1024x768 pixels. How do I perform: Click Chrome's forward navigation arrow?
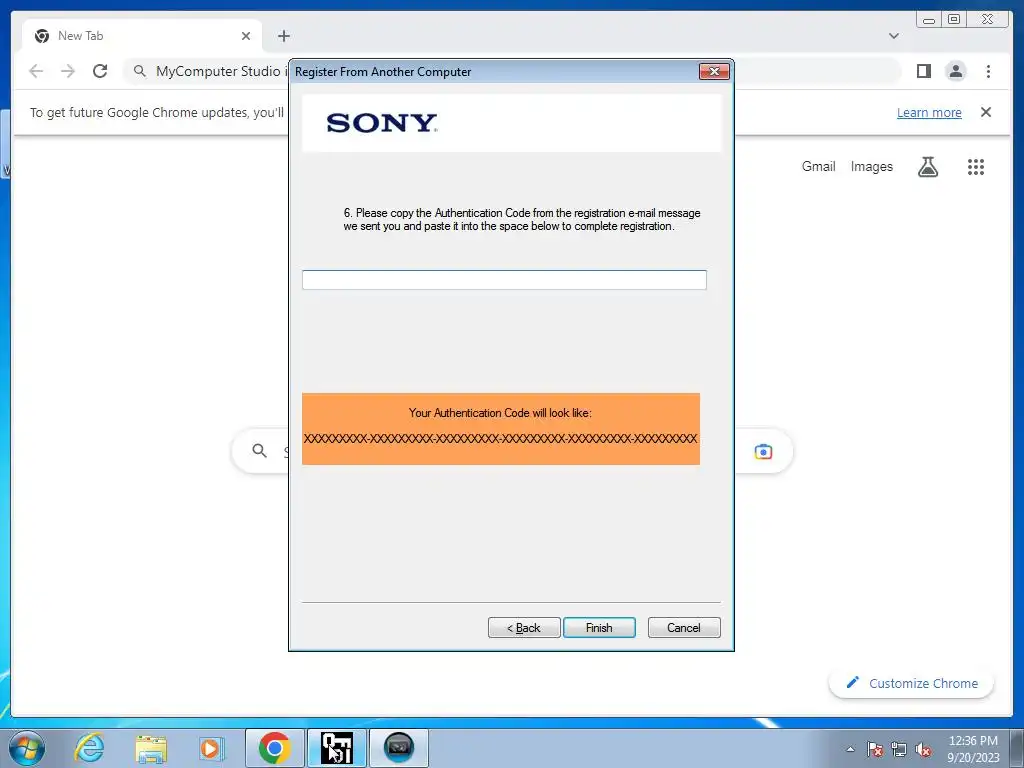click(68, 71)
